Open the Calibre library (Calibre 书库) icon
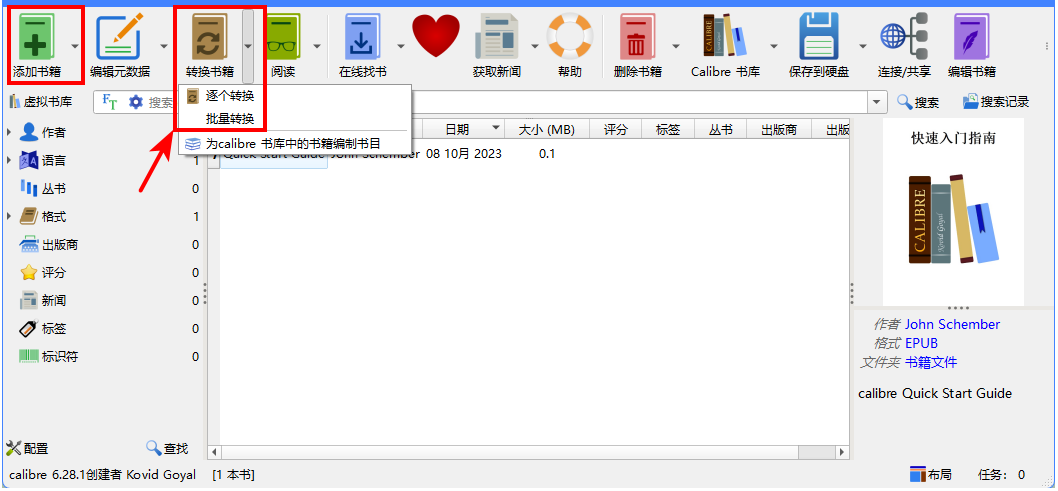This screenshot has height=491, width=1058. pos(725,36)
